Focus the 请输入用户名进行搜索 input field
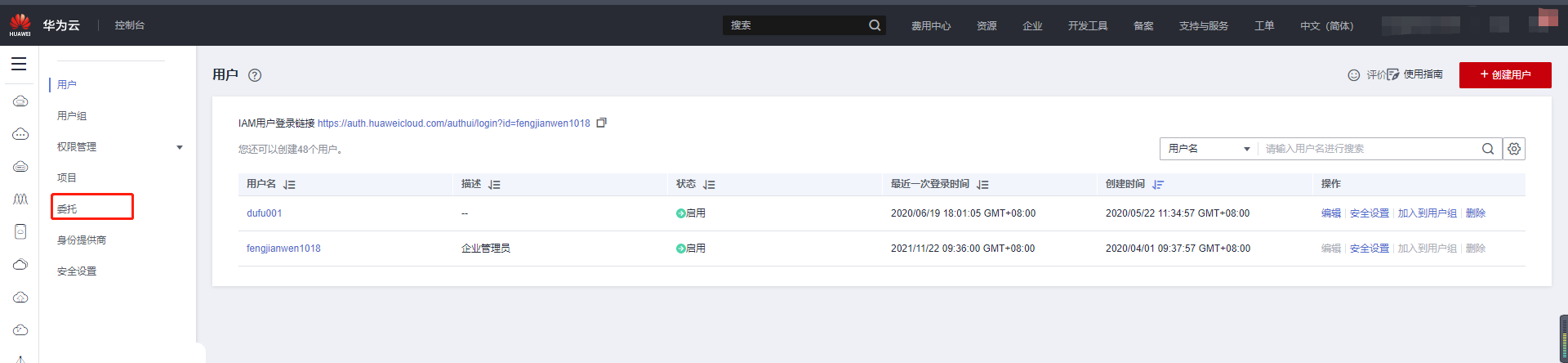This screenshot has height=363, width=1568. click(1368, 149)
